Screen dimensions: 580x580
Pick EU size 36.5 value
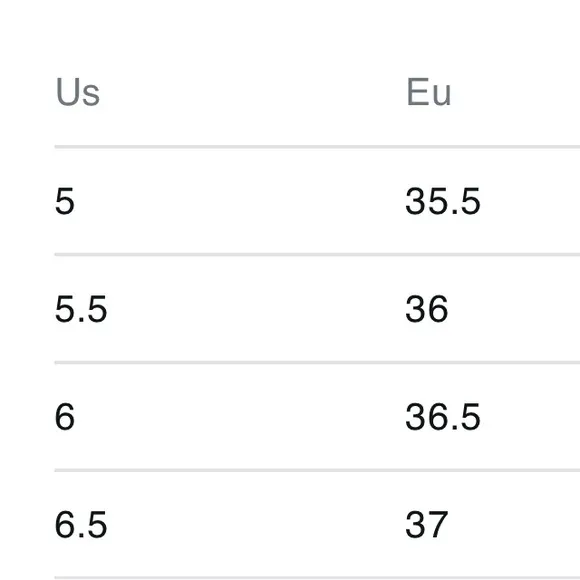[x=443, y=417]
